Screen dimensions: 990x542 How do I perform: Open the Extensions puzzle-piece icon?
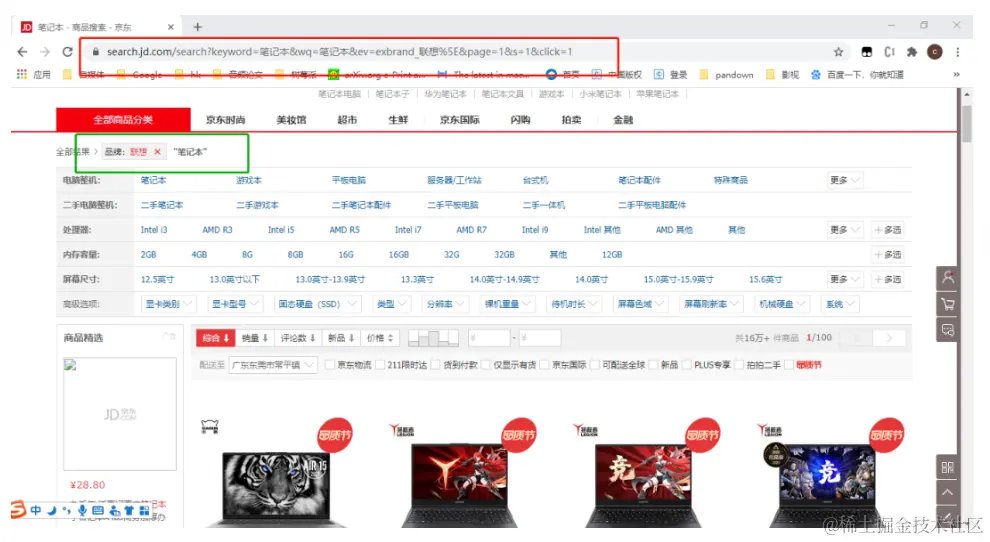tap(912, 52)
